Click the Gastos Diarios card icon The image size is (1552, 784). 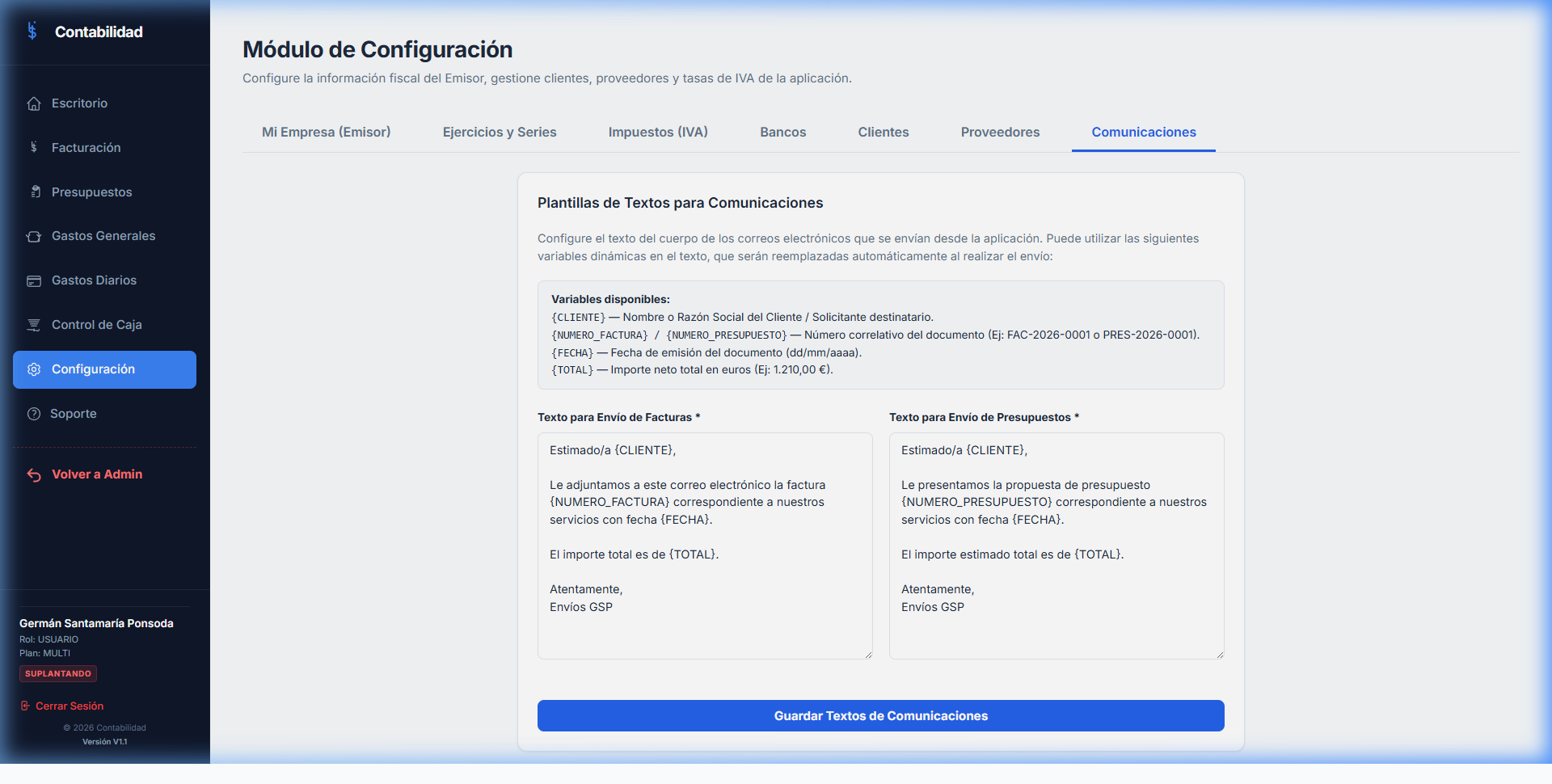(34, 280)
